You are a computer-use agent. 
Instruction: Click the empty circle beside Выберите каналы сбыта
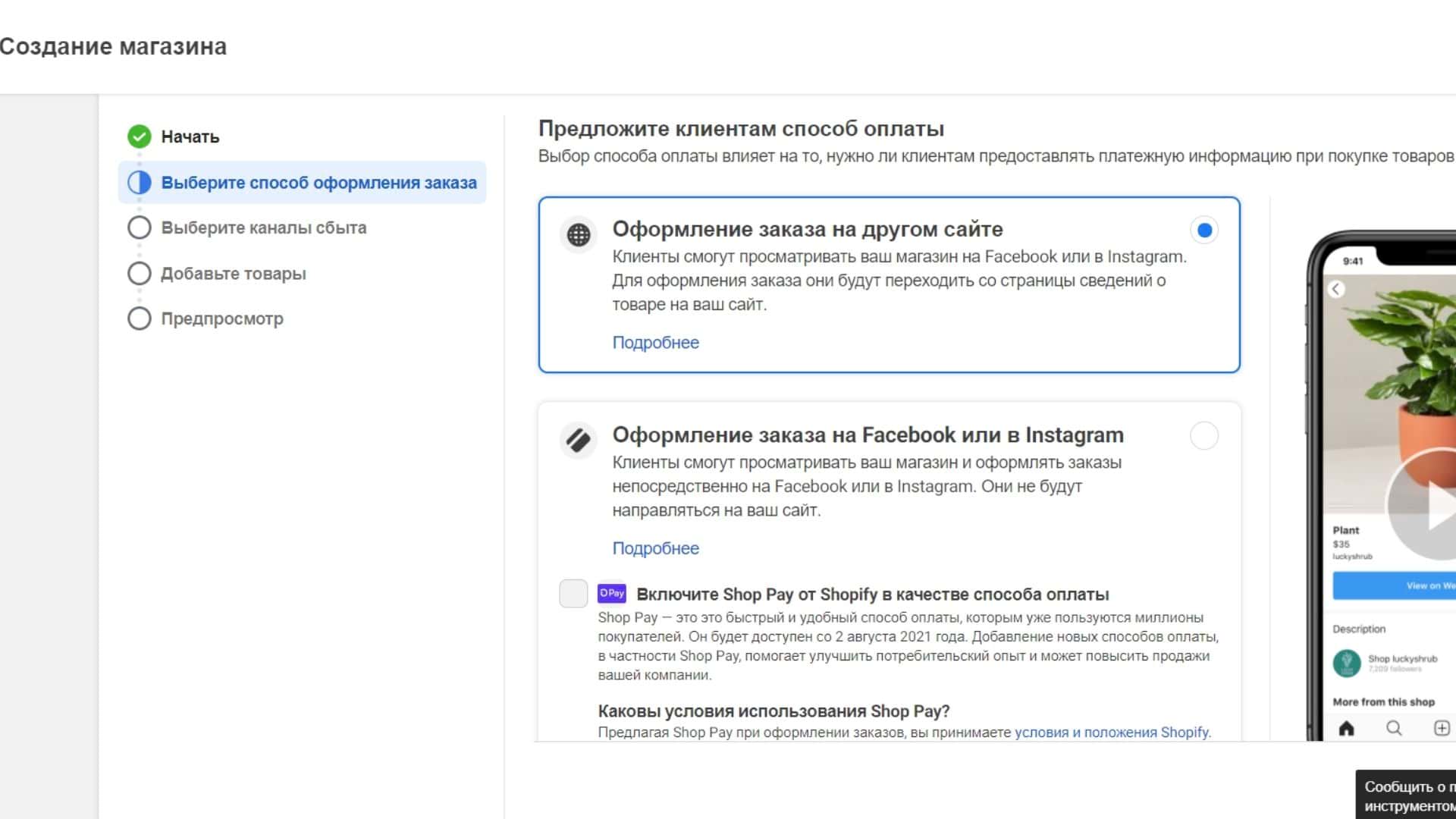click(139, 227)
